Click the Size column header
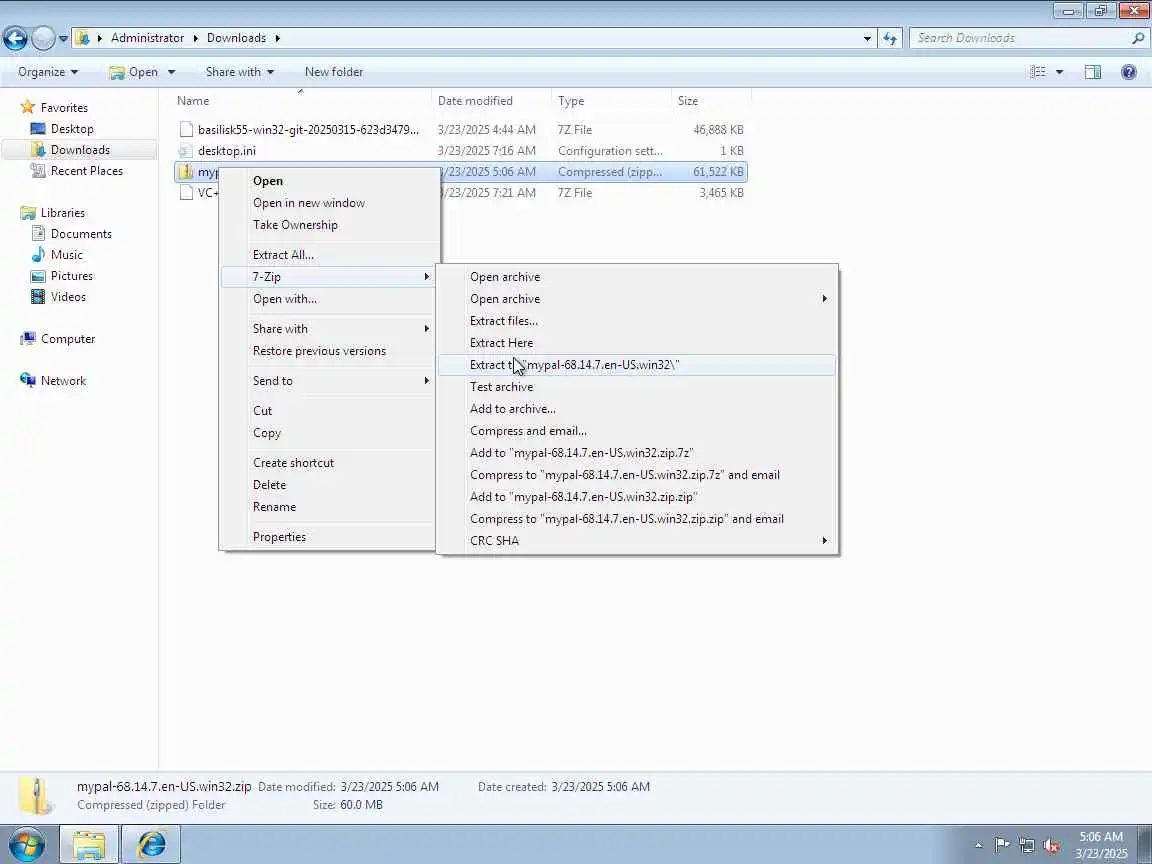 711,101
